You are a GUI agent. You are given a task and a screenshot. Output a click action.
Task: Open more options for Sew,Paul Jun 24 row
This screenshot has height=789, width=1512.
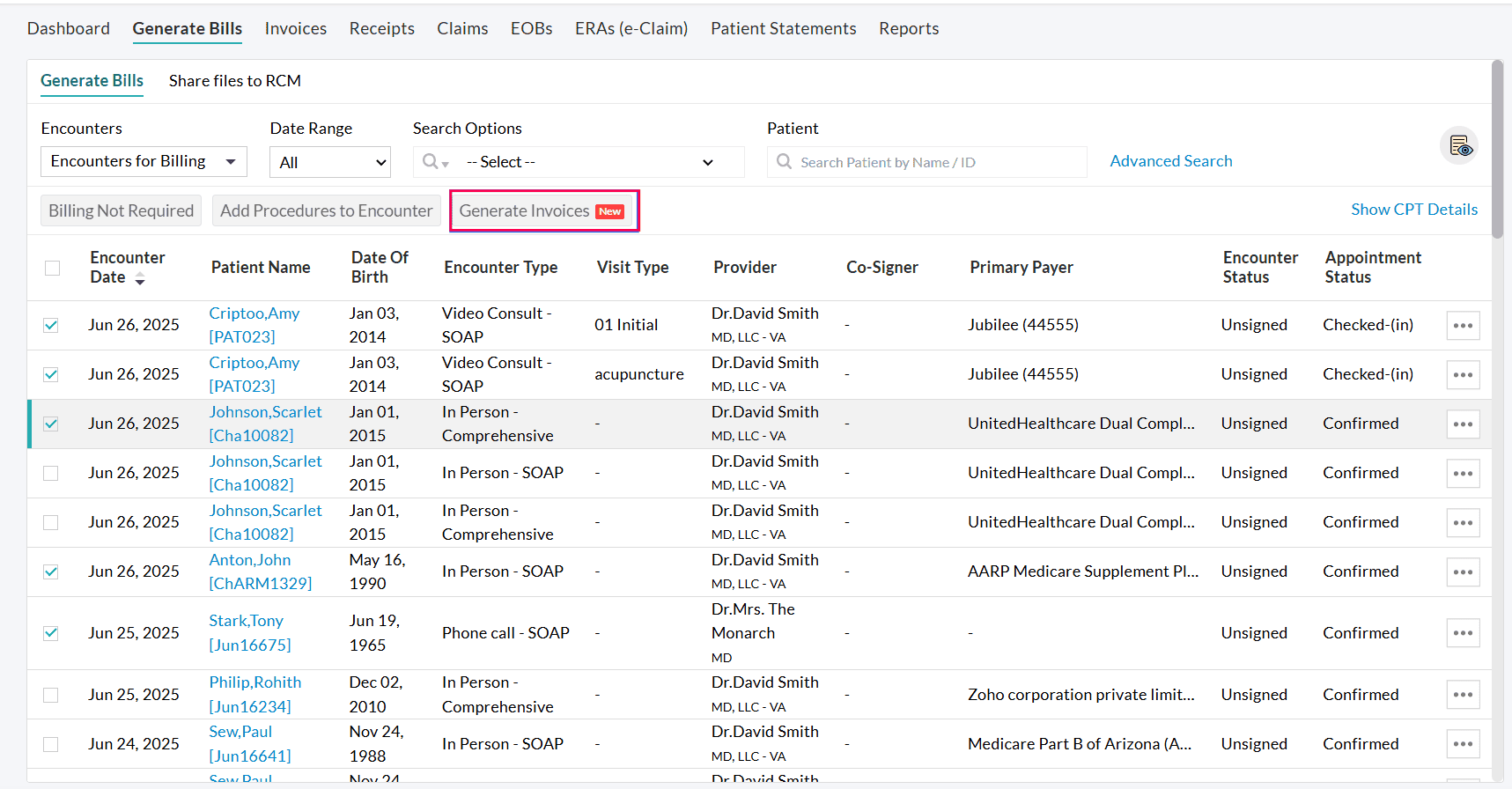tap(1463, 744)
